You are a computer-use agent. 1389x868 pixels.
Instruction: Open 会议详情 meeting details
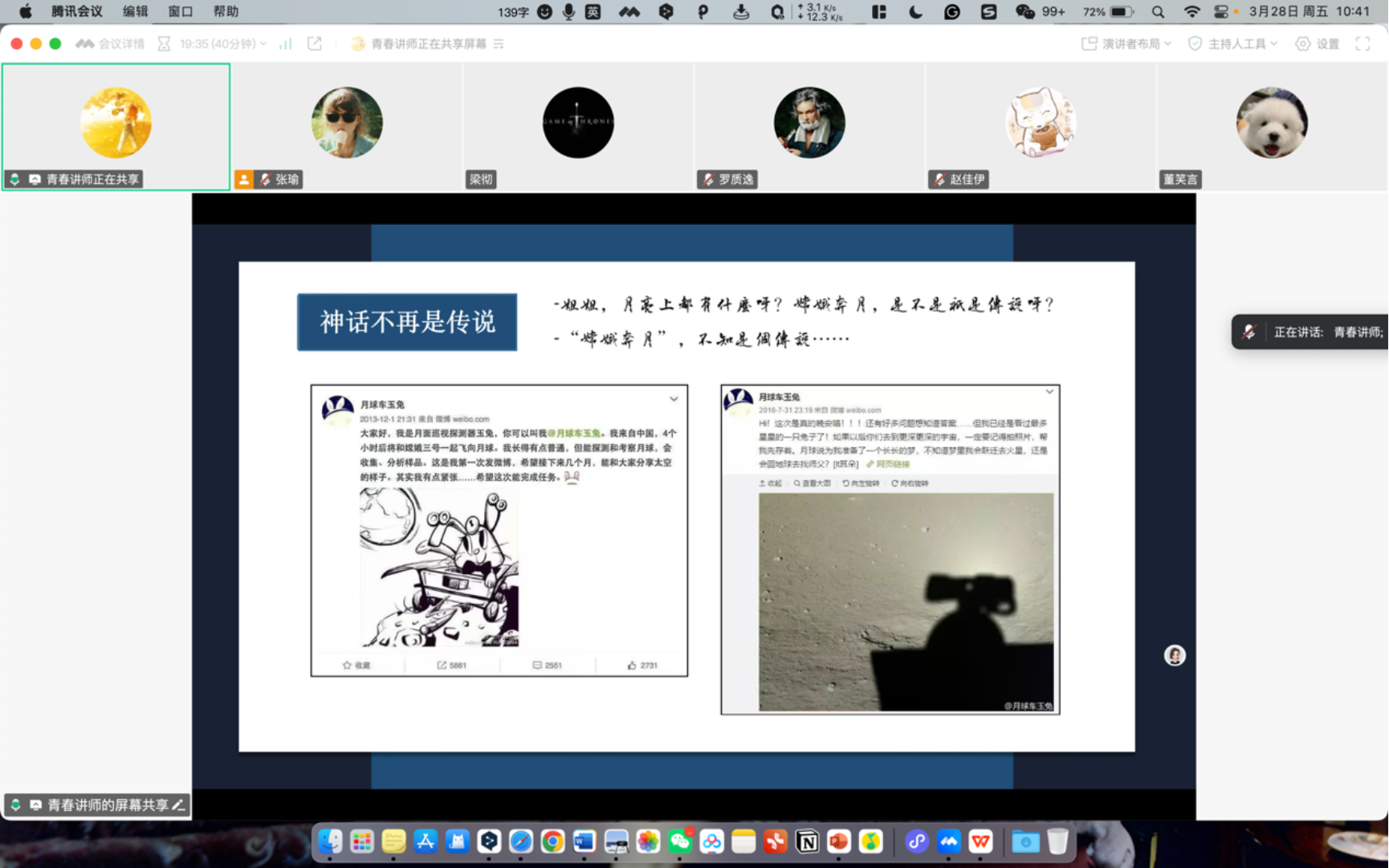pos(111,44)
